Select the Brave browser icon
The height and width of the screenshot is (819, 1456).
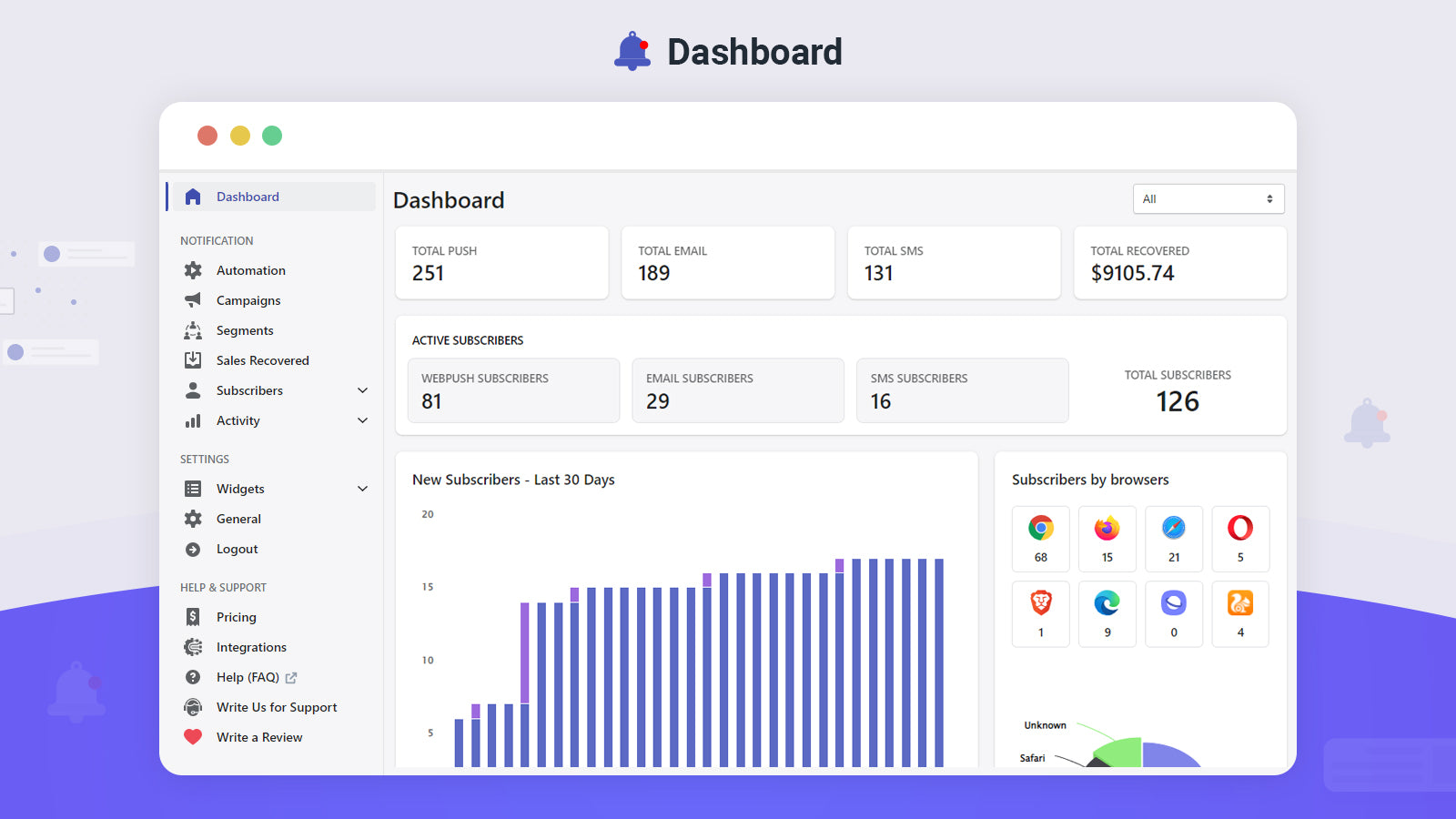click(1040, 601)
